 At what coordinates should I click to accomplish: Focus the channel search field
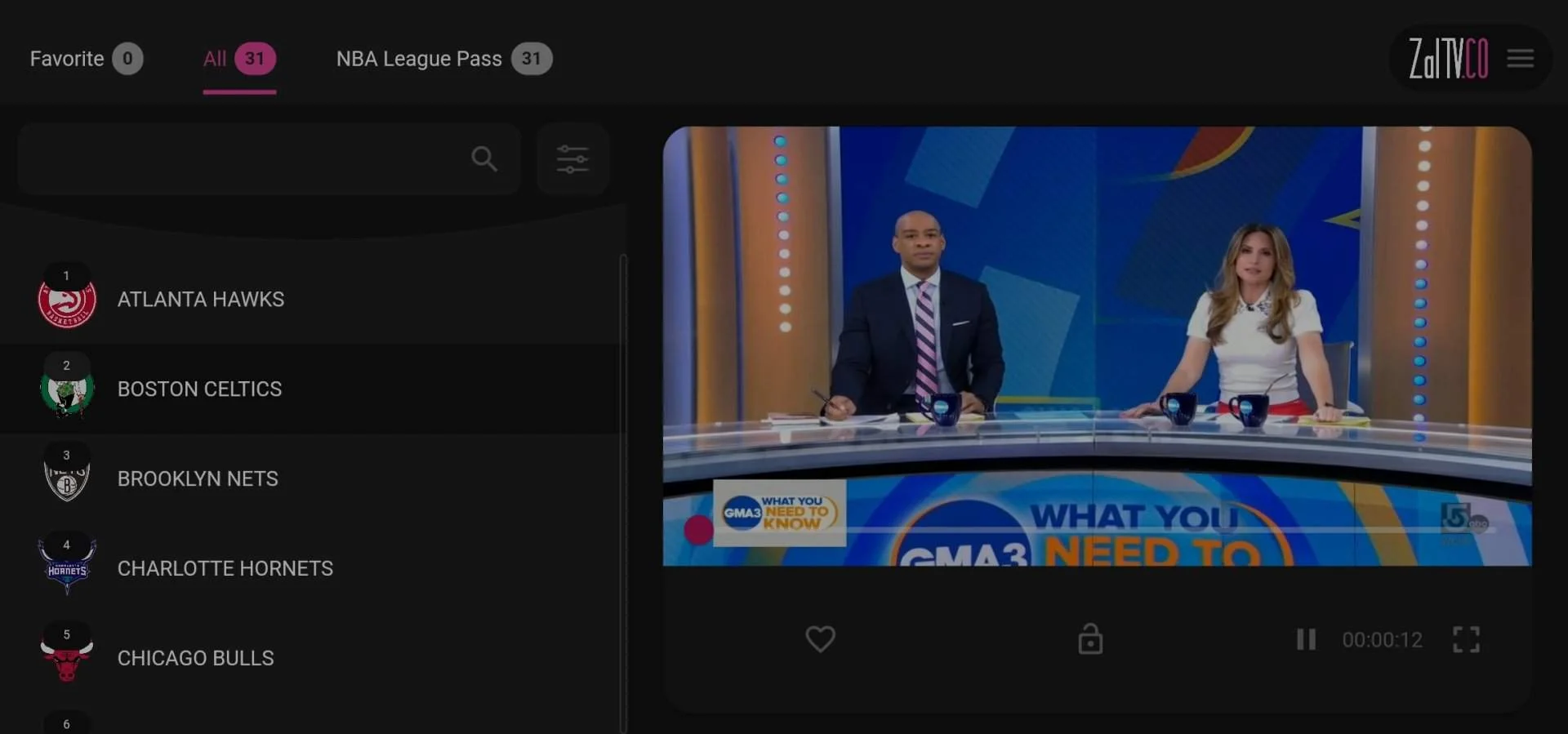[x=269, y=158]
